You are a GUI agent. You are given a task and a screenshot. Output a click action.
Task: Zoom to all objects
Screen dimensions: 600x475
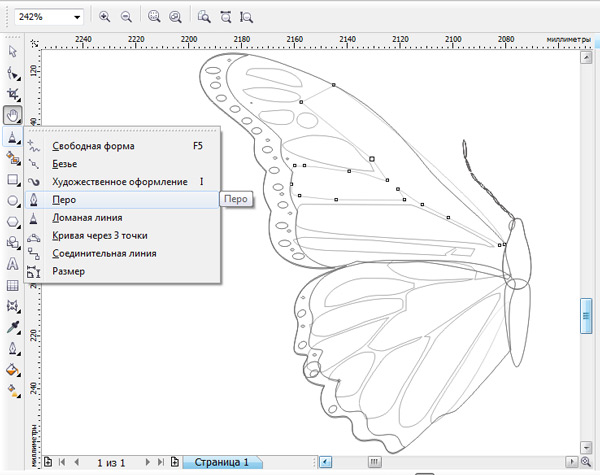pyautogui.click(x=175, y=17)
